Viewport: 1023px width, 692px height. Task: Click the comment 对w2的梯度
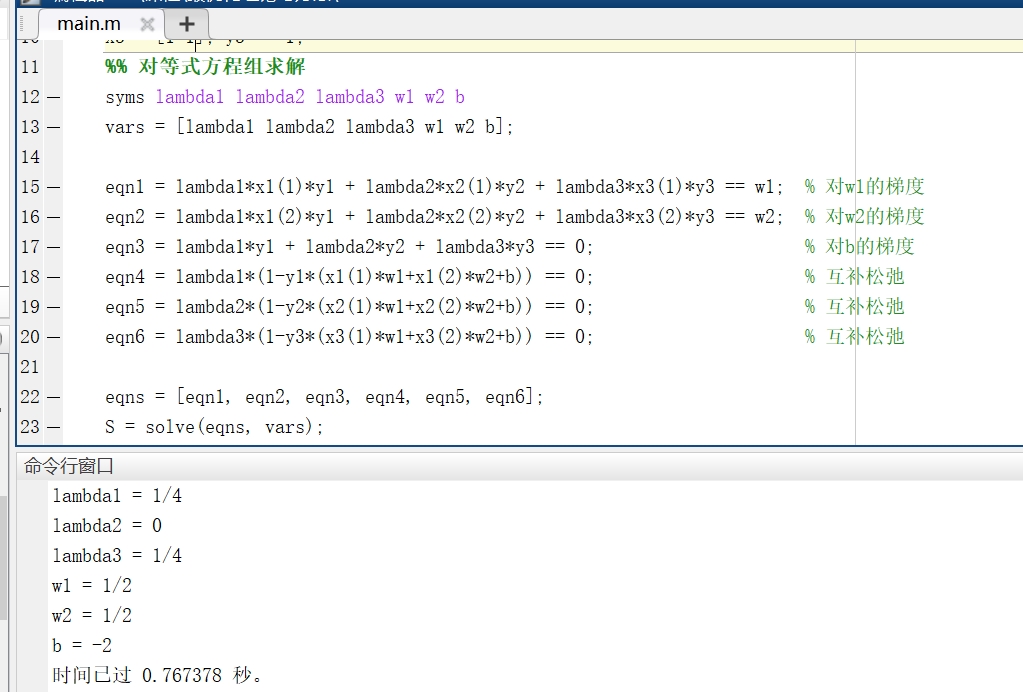pos(864,217)
